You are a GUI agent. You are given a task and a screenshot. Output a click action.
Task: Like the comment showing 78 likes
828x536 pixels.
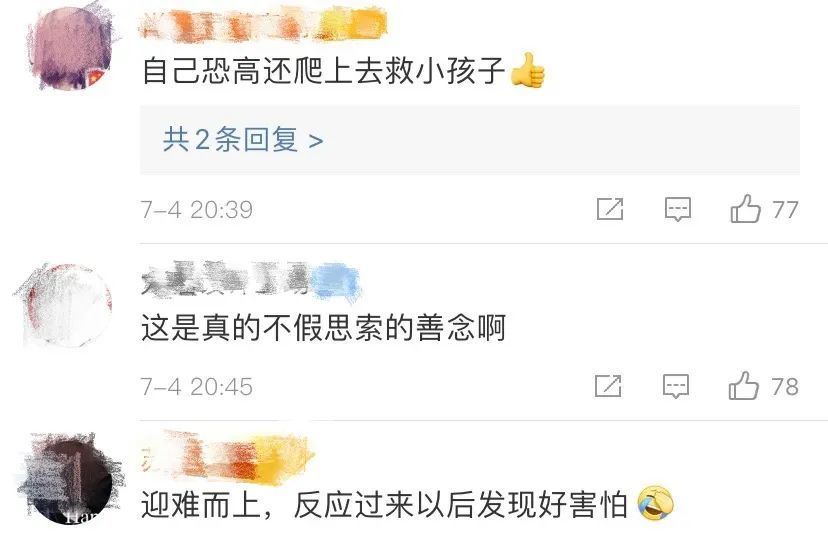click(x=744, y=385)
